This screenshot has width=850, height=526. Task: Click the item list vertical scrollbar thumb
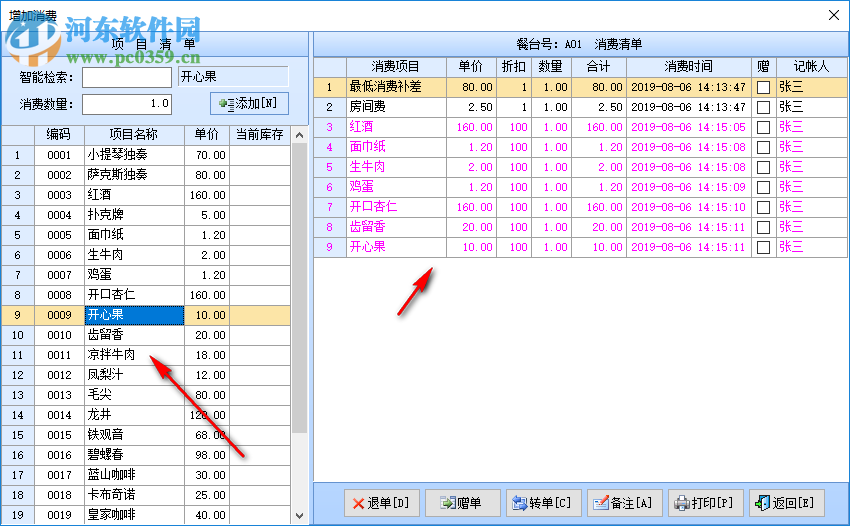point(299,287)
